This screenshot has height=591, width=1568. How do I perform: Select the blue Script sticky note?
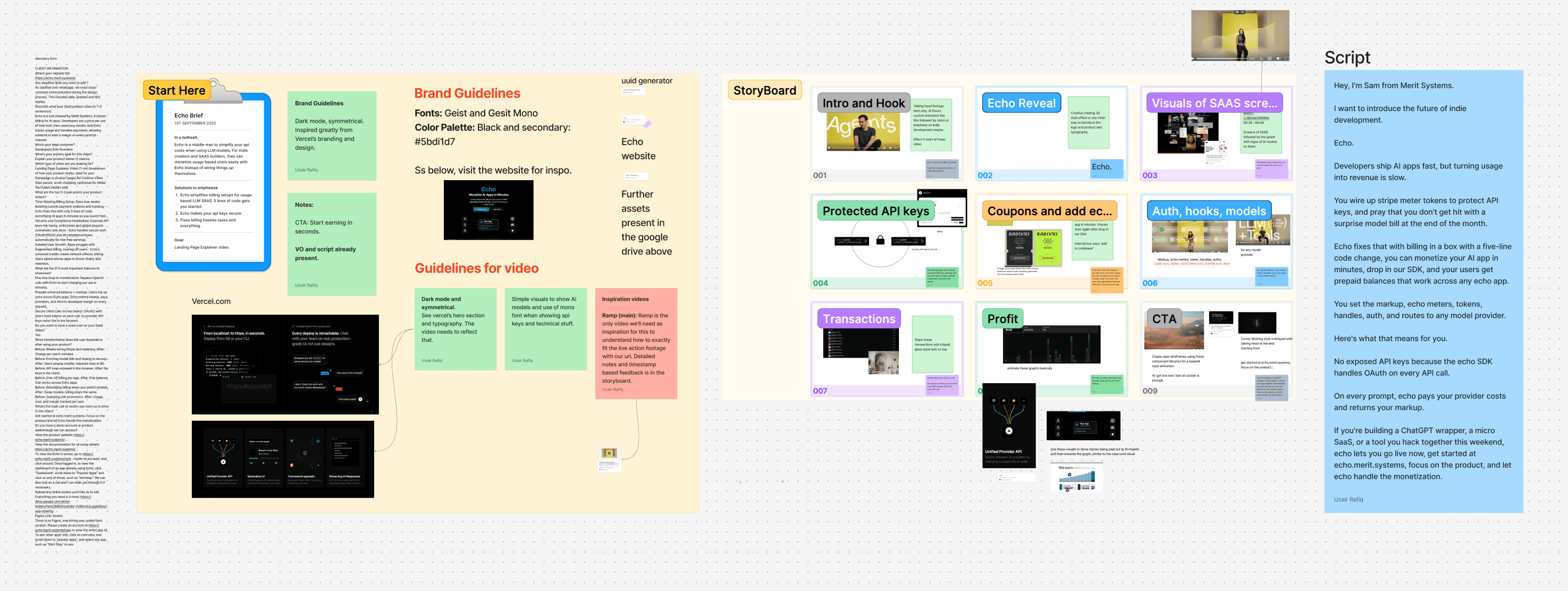pos(1423,291)
